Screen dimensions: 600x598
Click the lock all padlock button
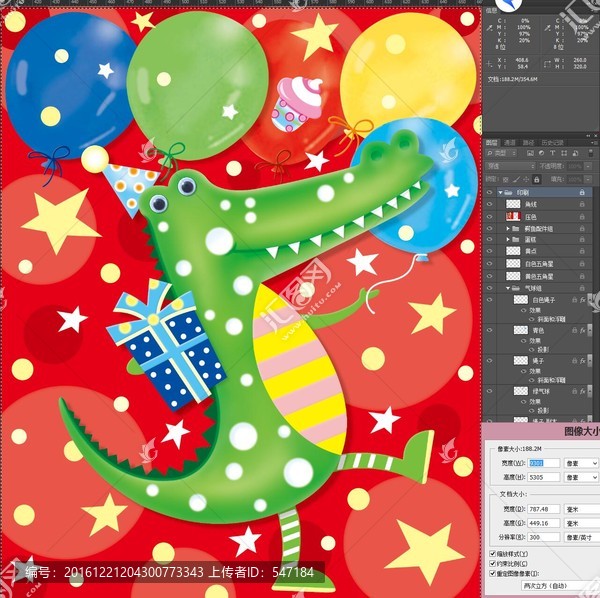click(x=536, y=179)
